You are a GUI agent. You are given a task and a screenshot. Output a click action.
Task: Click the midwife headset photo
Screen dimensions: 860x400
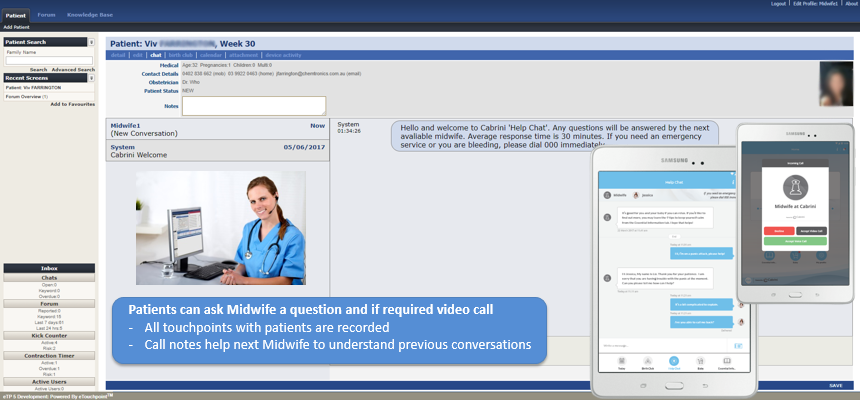tap(221, 228)
